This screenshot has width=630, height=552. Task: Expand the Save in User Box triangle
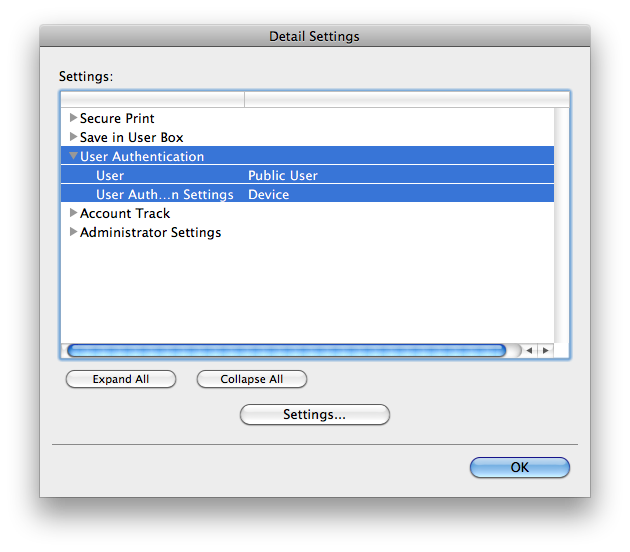click(x=73, y=137)
